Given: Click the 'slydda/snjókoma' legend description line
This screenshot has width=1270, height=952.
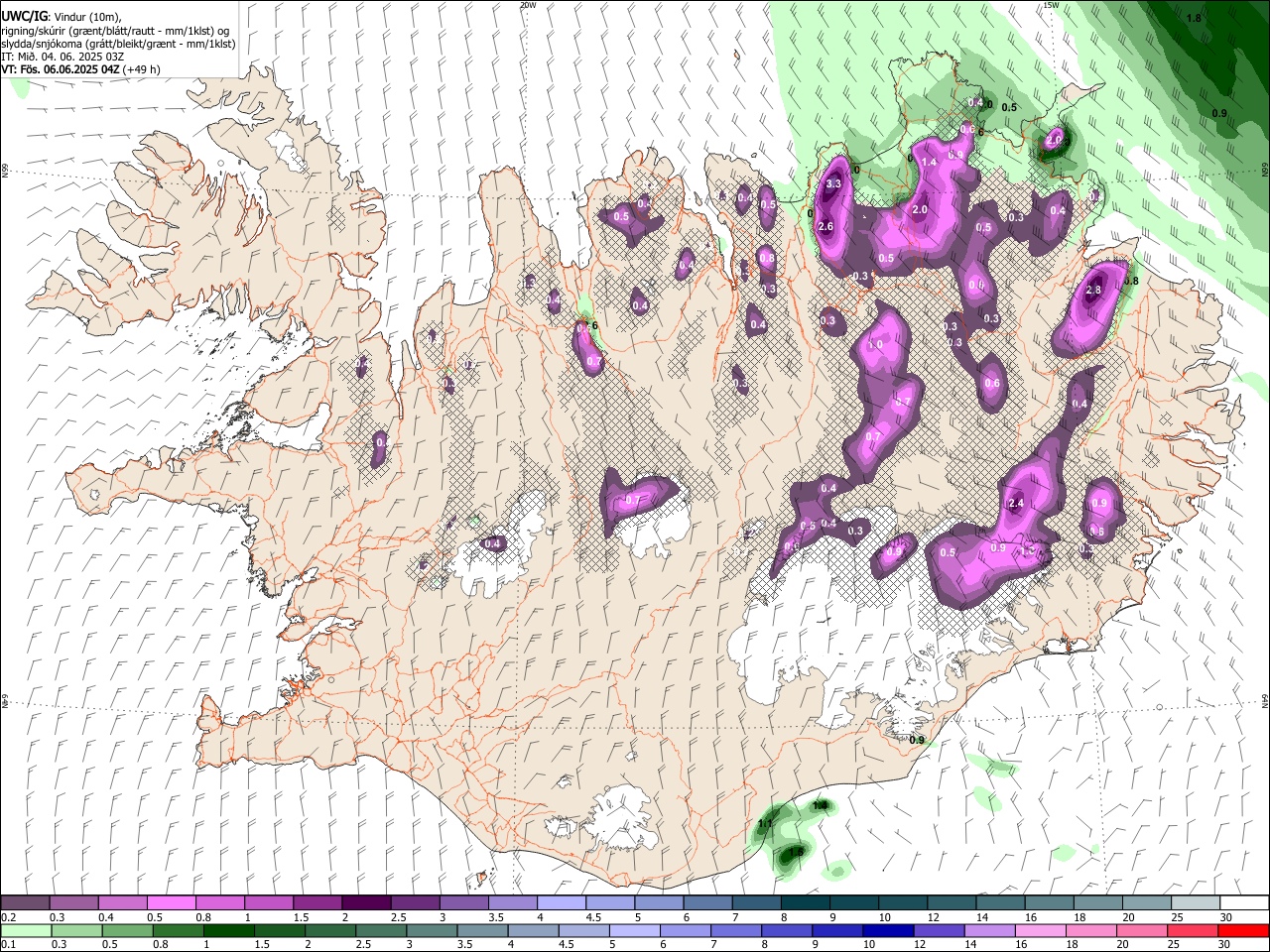Looking at the screenshot, I should 118,44.
